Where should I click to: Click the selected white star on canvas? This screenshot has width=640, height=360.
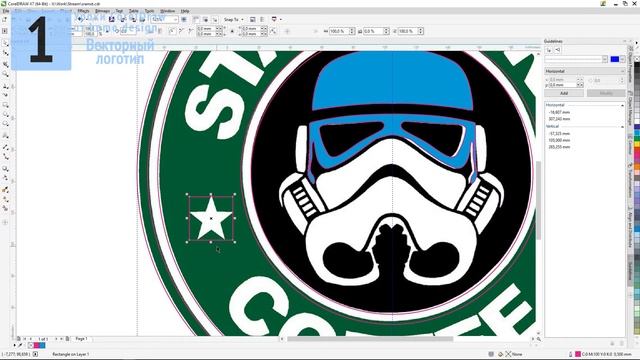pyautogui.click(x=211, y=218)
